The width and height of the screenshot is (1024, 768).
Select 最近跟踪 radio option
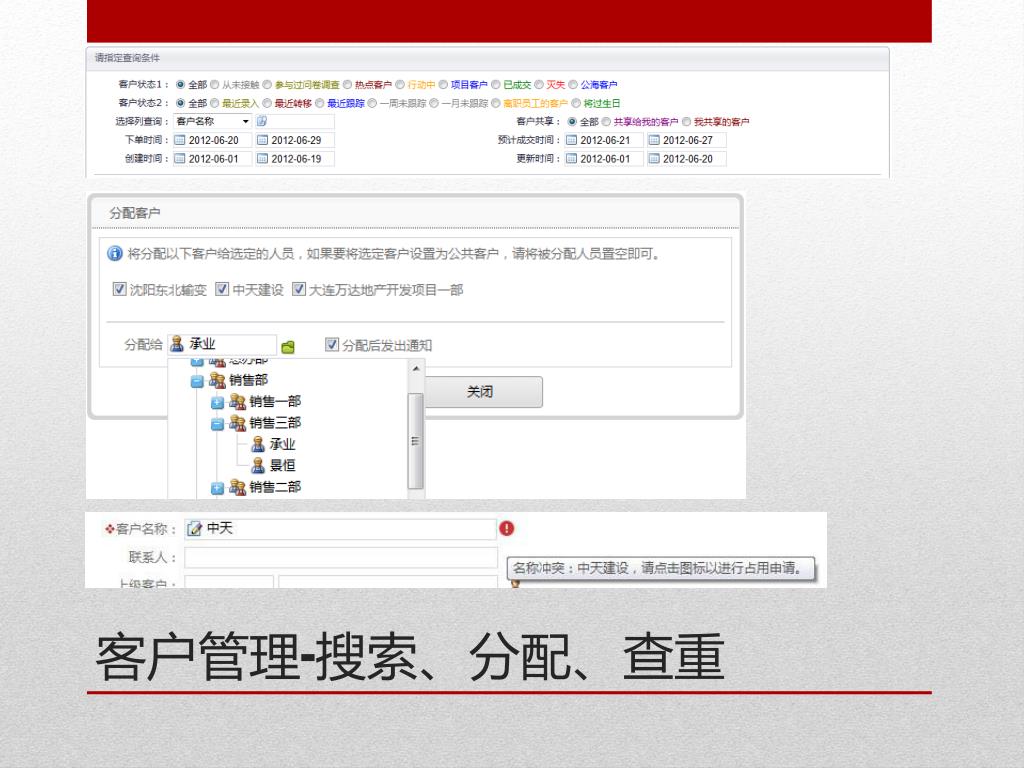pyautogui.click(x=320, y=103)
